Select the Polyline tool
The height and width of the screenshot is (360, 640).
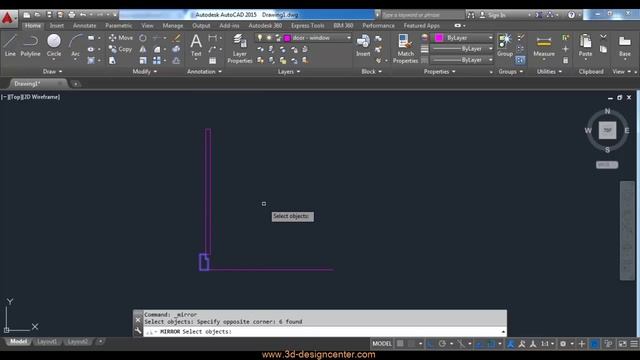pos(31,45)
